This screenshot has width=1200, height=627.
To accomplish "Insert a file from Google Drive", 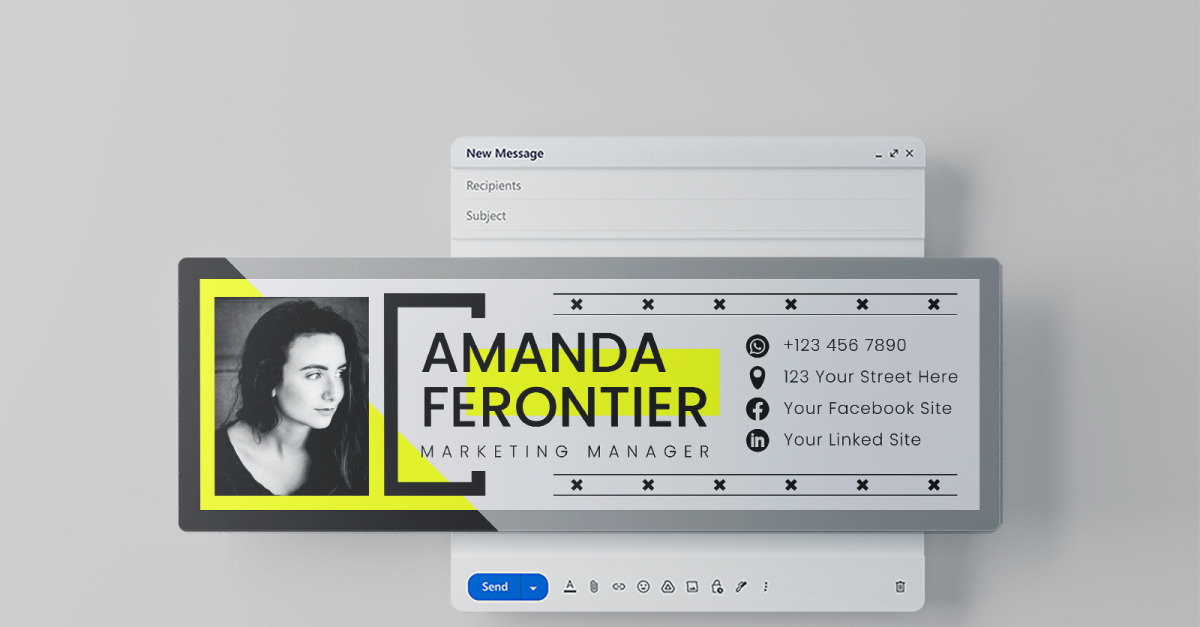I will pos(667,587).
